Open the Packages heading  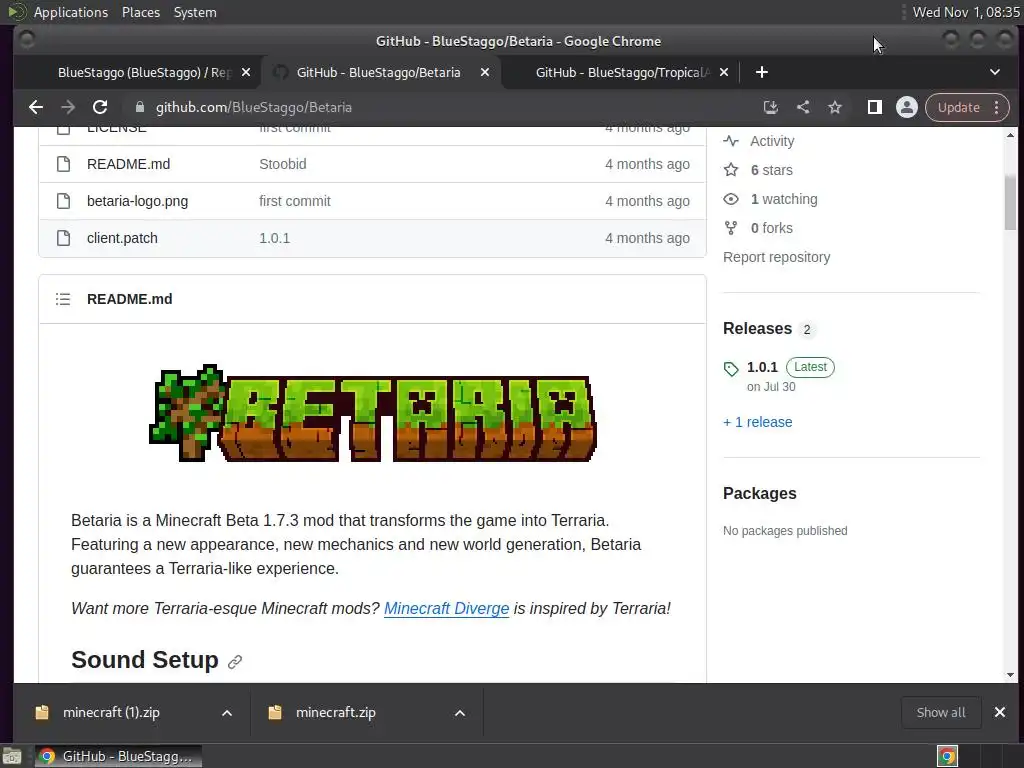(760, 494)
